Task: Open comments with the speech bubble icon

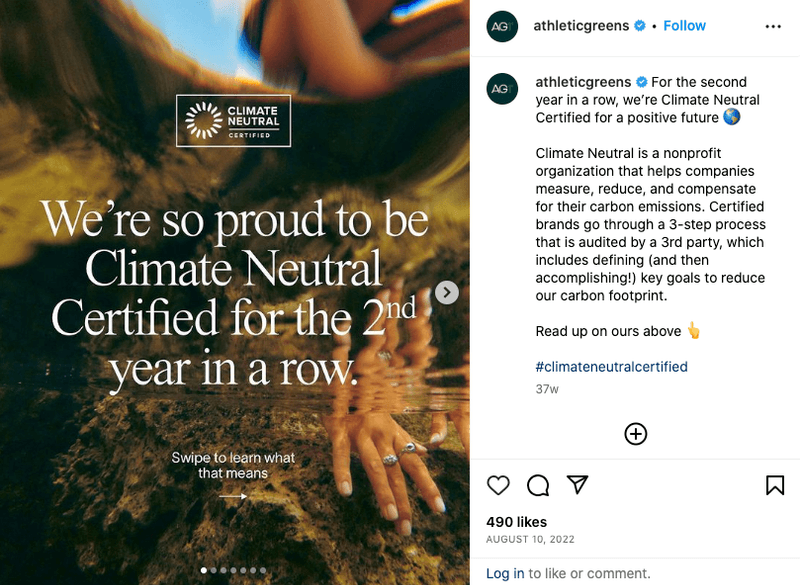Action: [538, 484]
